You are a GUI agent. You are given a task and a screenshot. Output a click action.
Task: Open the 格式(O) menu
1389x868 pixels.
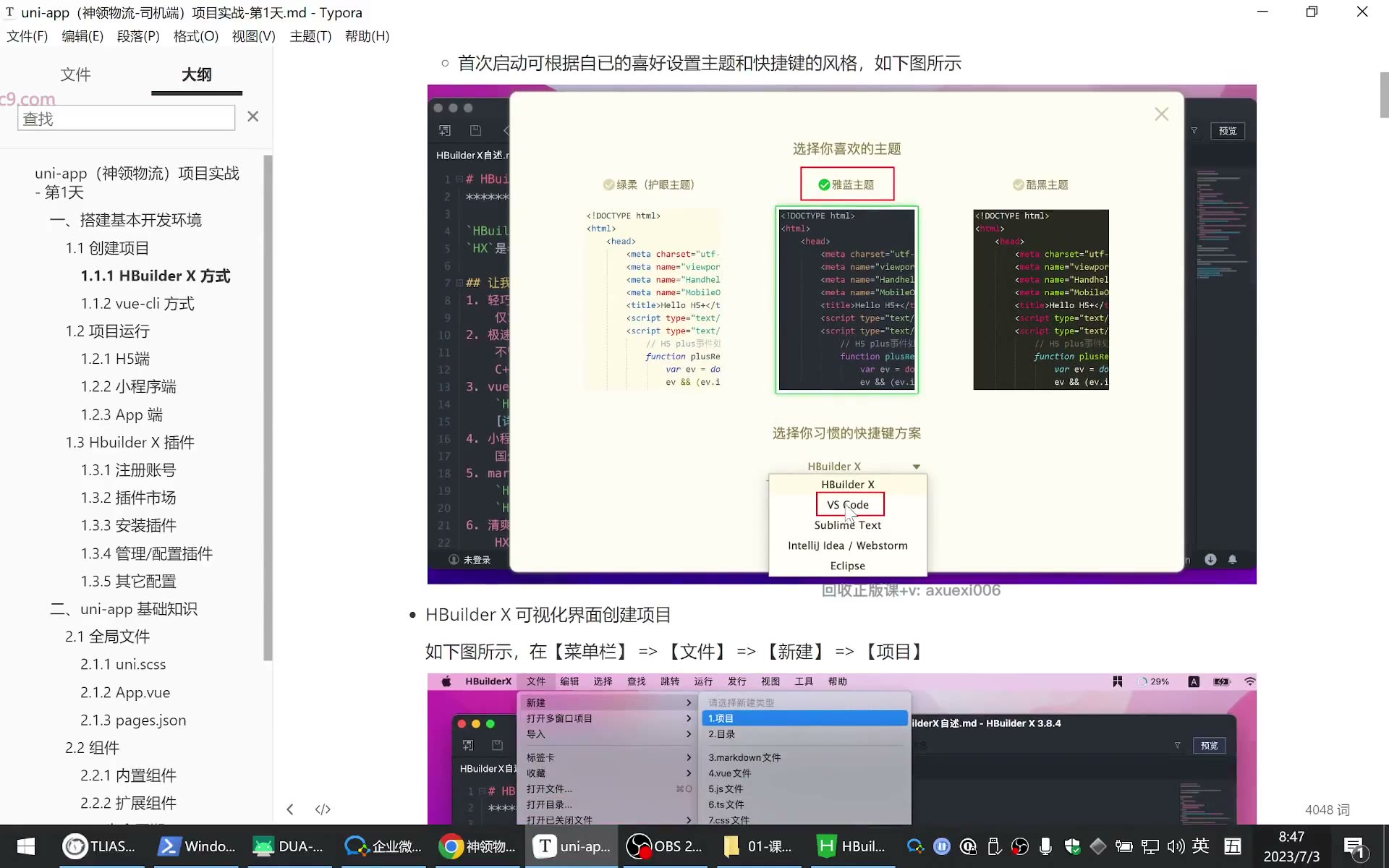[x=195, y=36]
